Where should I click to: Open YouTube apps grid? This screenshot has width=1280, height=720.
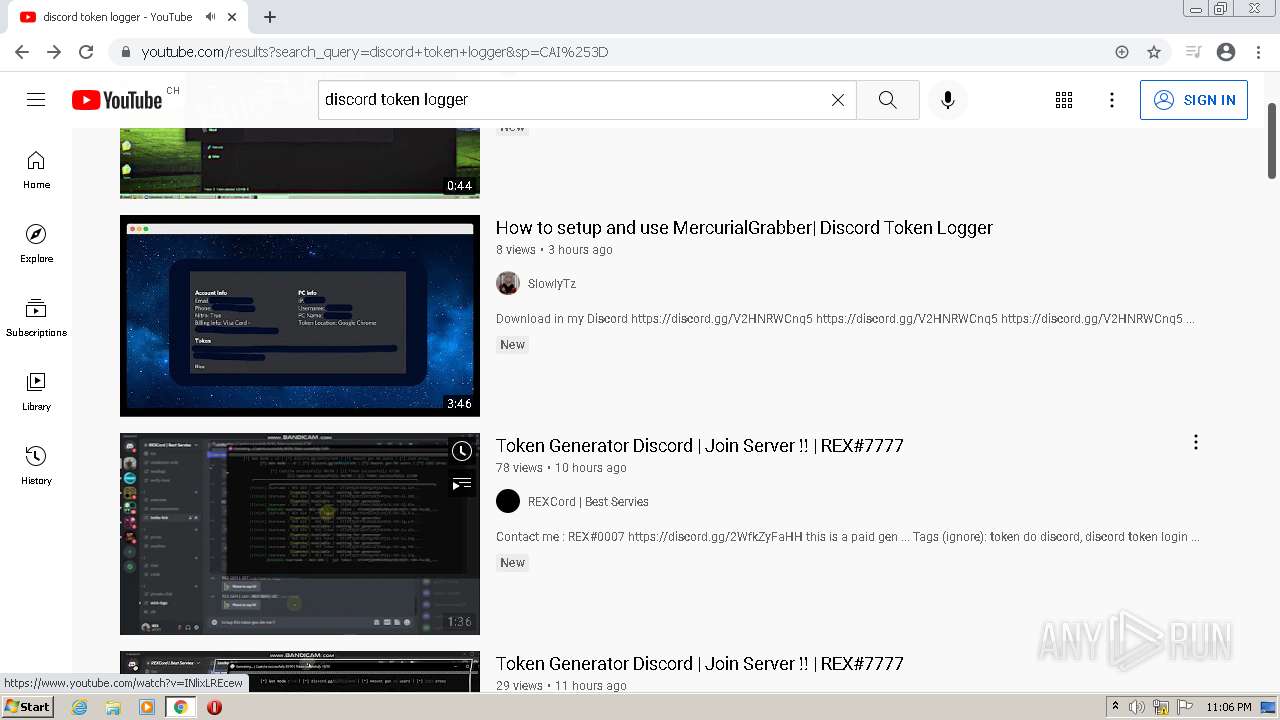[1064, 100]
